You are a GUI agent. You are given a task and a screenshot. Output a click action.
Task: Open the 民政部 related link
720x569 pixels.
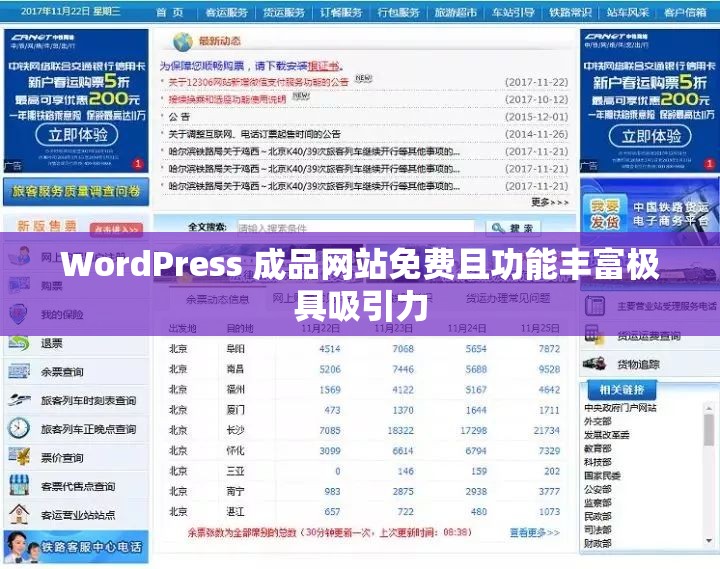(597, 516)
